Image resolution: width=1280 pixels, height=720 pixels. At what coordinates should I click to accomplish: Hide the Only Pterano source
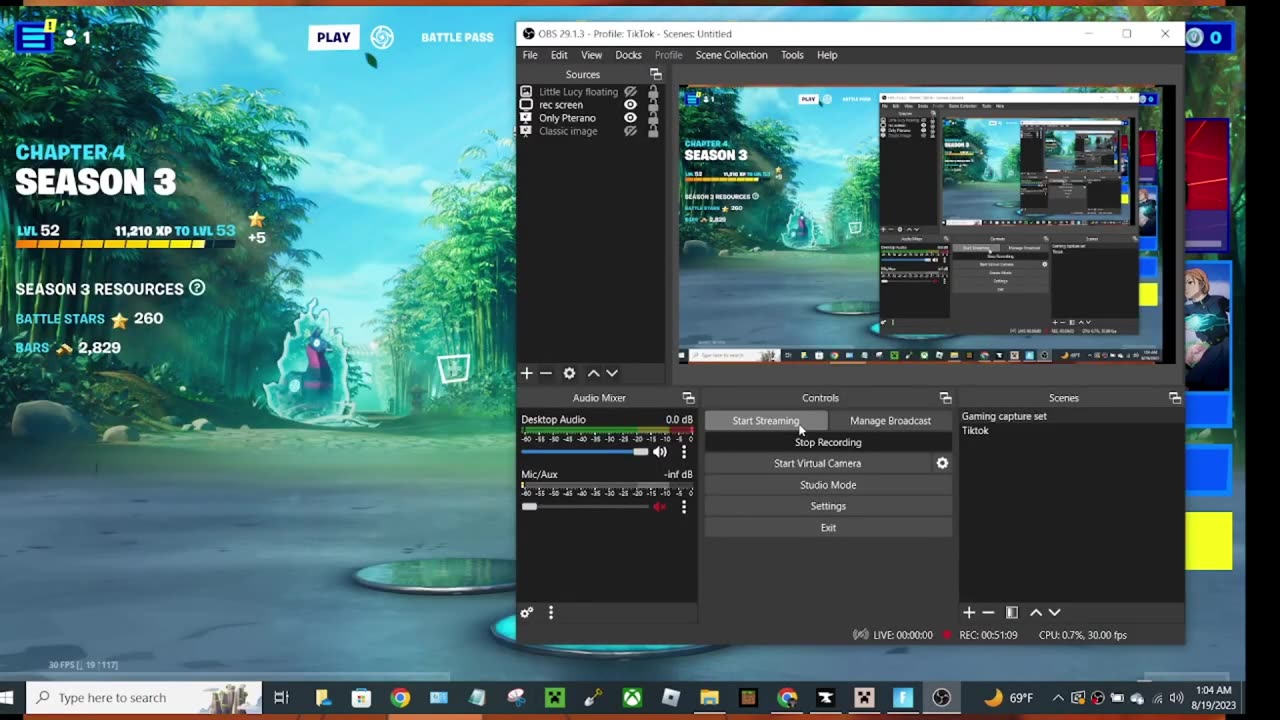coord(630,118)
